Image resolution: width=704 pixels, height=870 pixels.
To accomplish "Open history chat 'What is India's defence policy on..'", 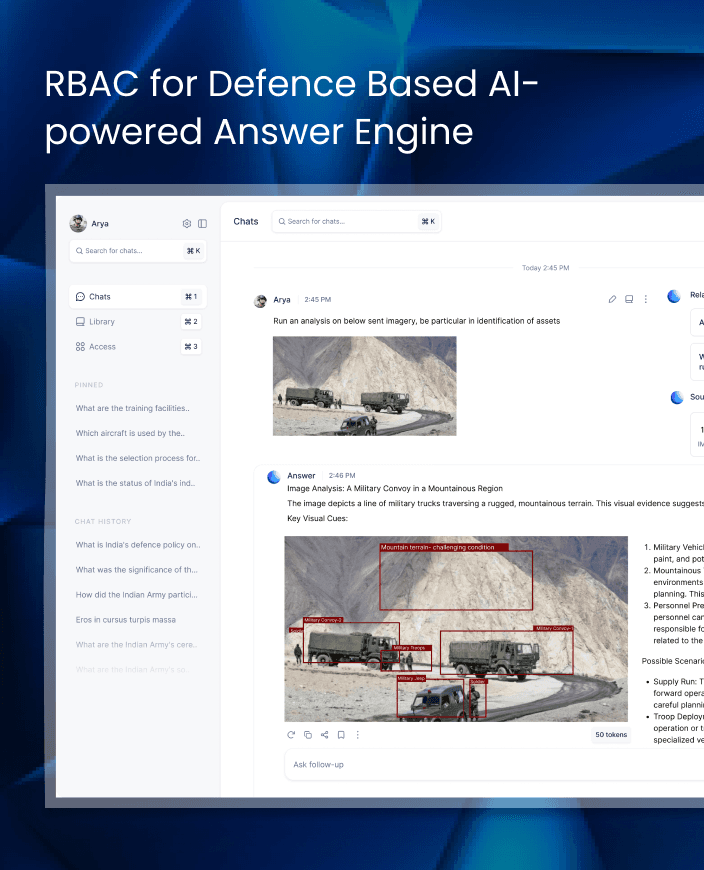I will [x=138, y=545].
